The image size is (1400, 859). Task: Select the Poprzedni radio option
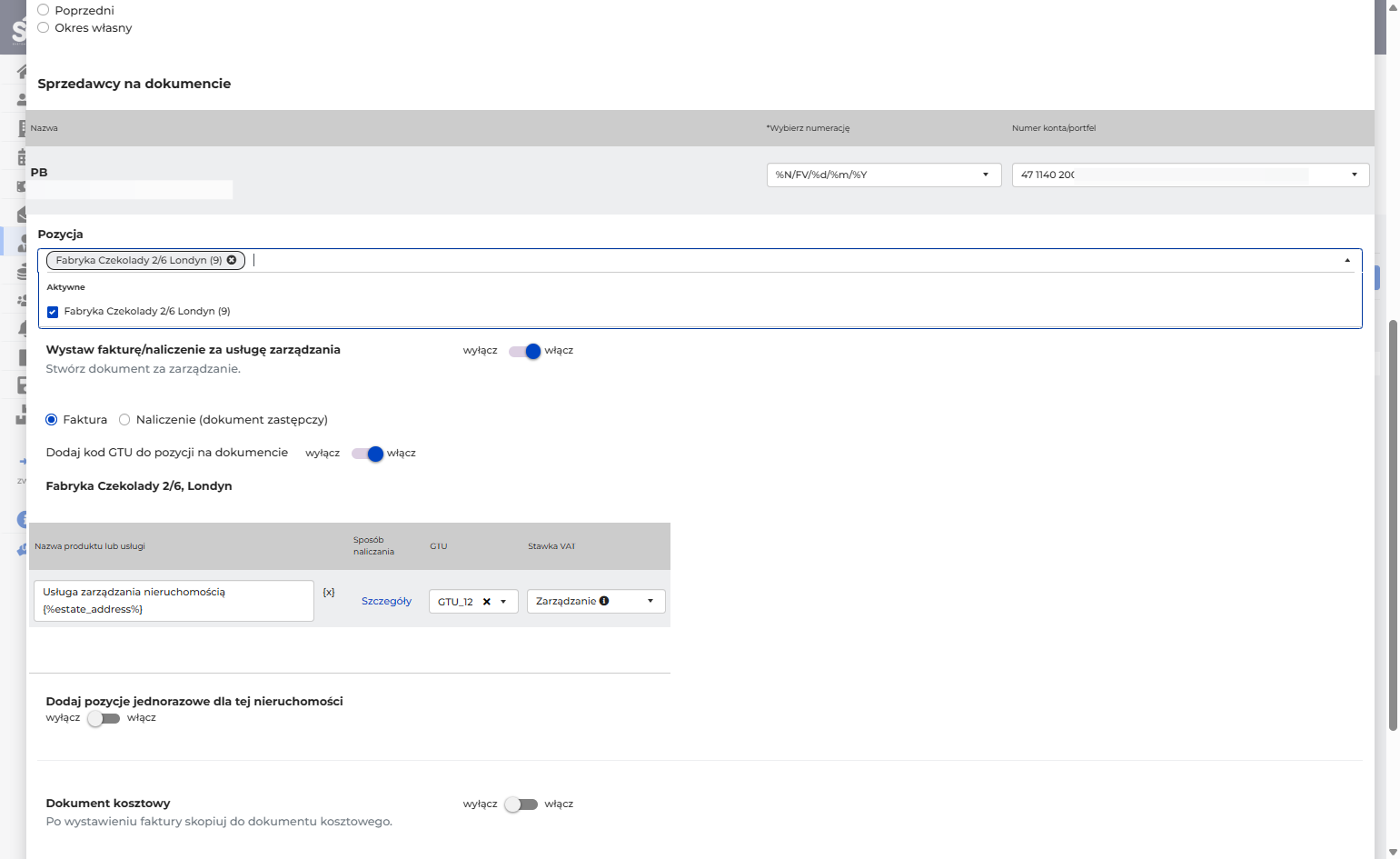click(x=43, y=10)
